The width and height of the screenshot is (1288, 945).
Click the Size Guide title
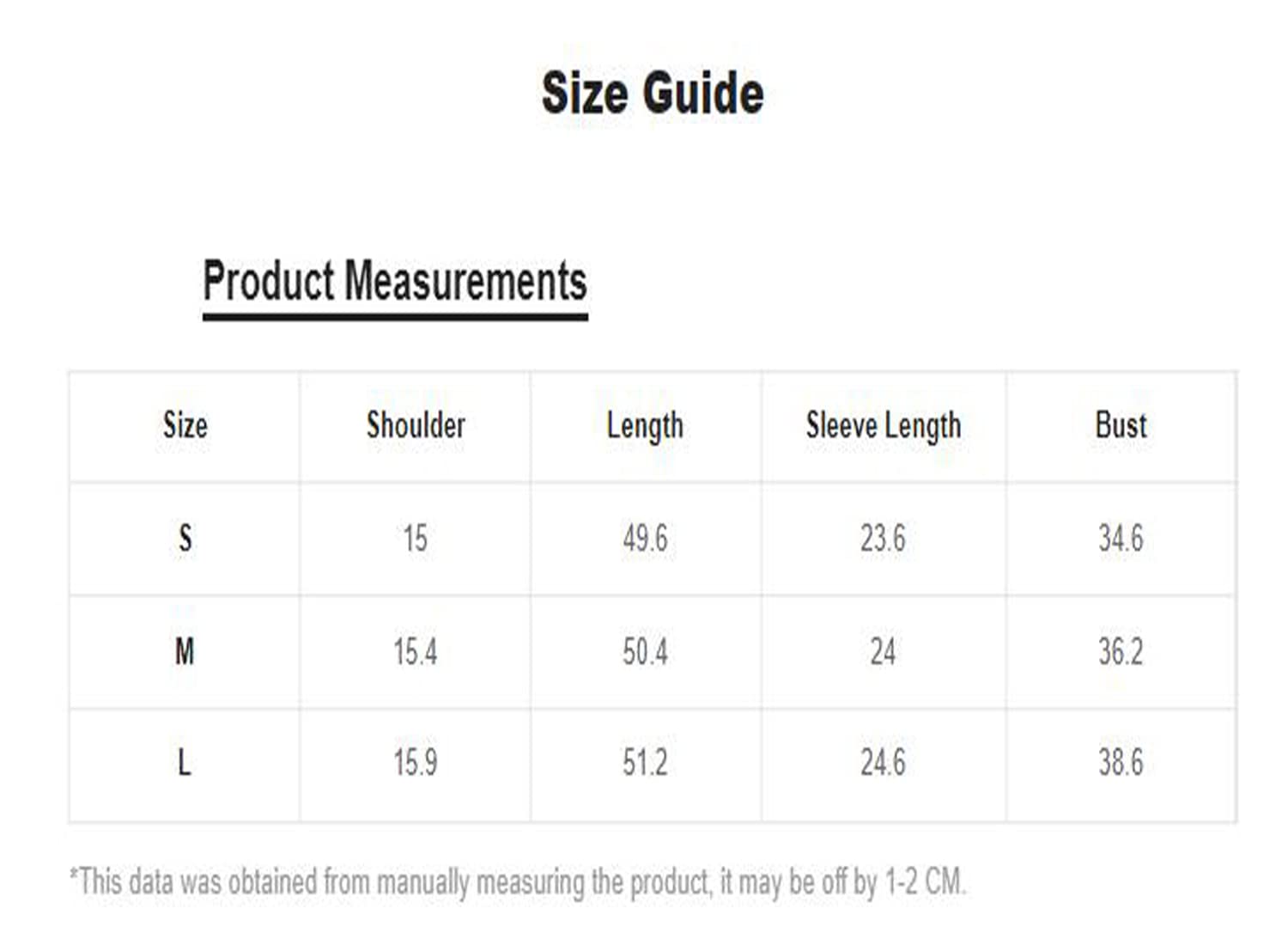coord(652,93)
